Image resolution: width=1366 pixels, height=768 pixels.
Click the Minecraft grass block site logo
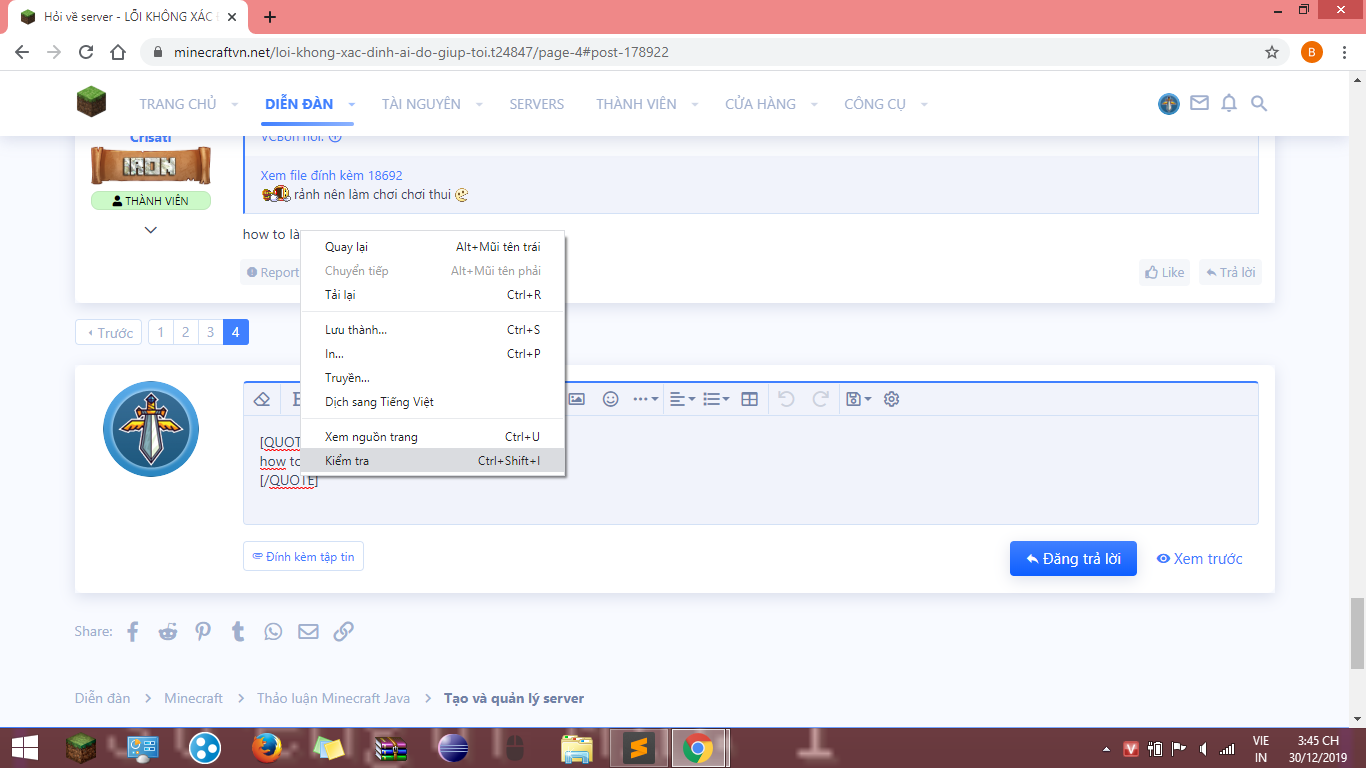[91, 101]
